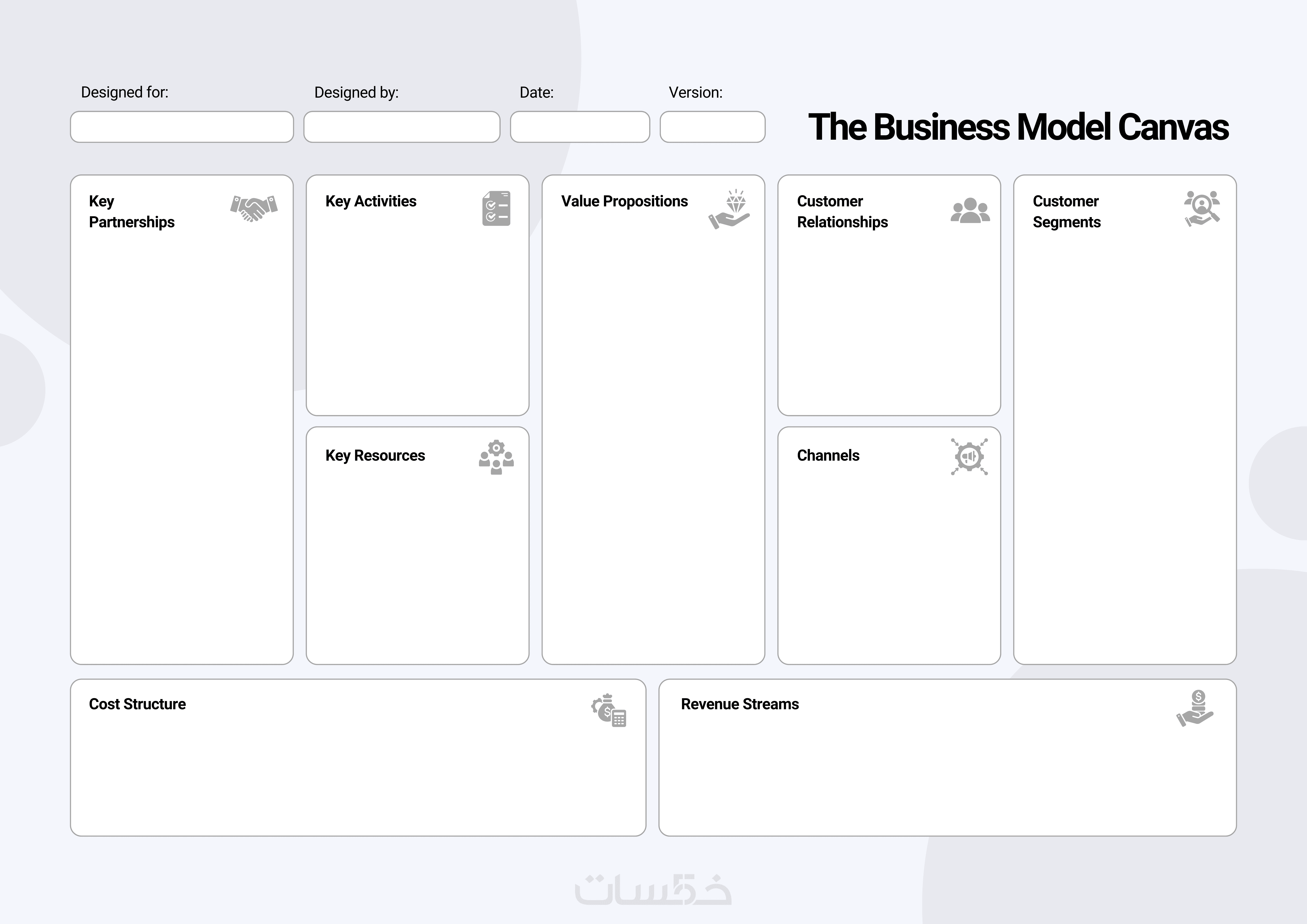This screenshot has width=1307, height=924.
Task: Click the Key Partnerships handshake icon
Action: (x=254, y=208)
